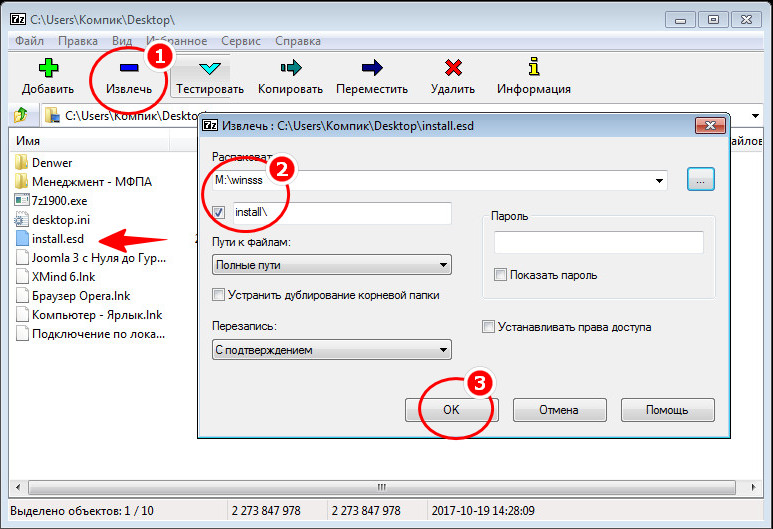The image size is (773, 529).
Task: Open the С подтверждением overwrite dropdown
Action: [443, 350]
